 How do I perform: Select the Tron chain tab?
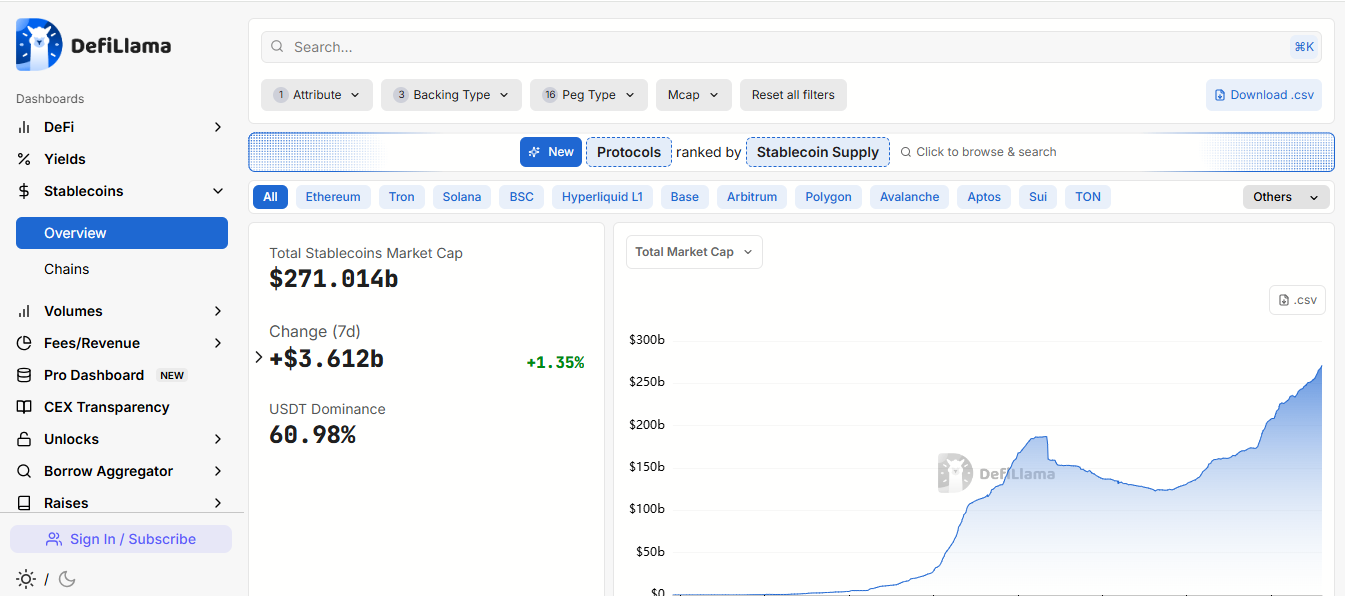(402, 197)
